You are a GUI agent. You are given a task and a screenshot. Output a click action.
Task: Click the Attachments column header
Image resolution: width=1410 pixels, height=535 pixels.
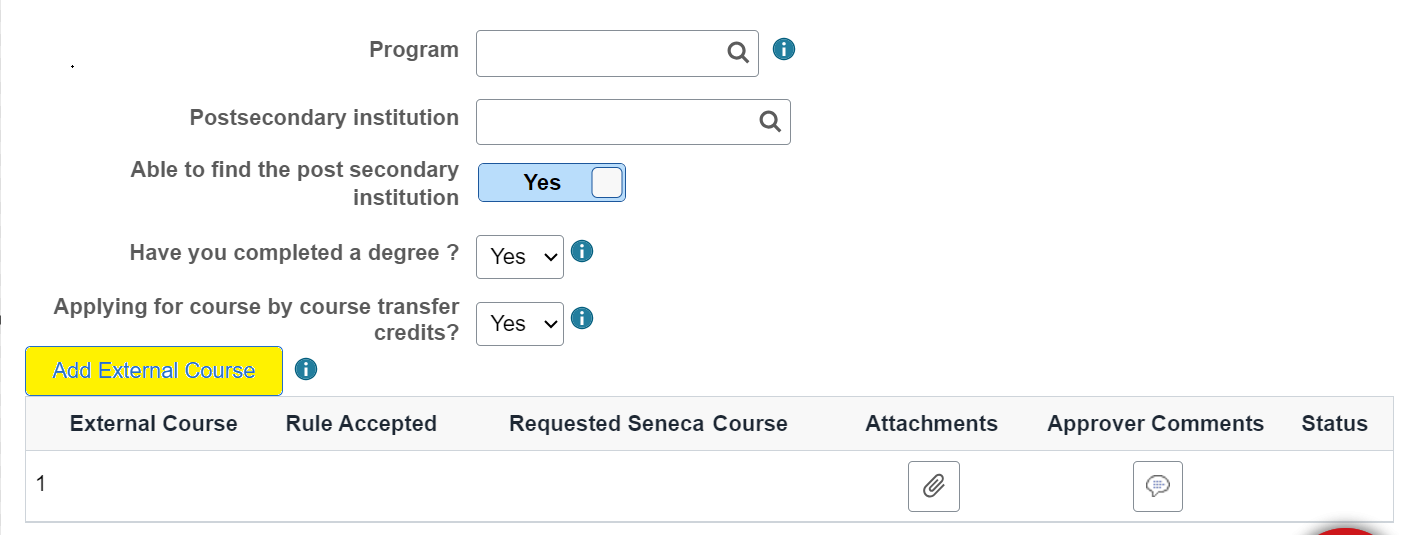[x=931, y=424]
